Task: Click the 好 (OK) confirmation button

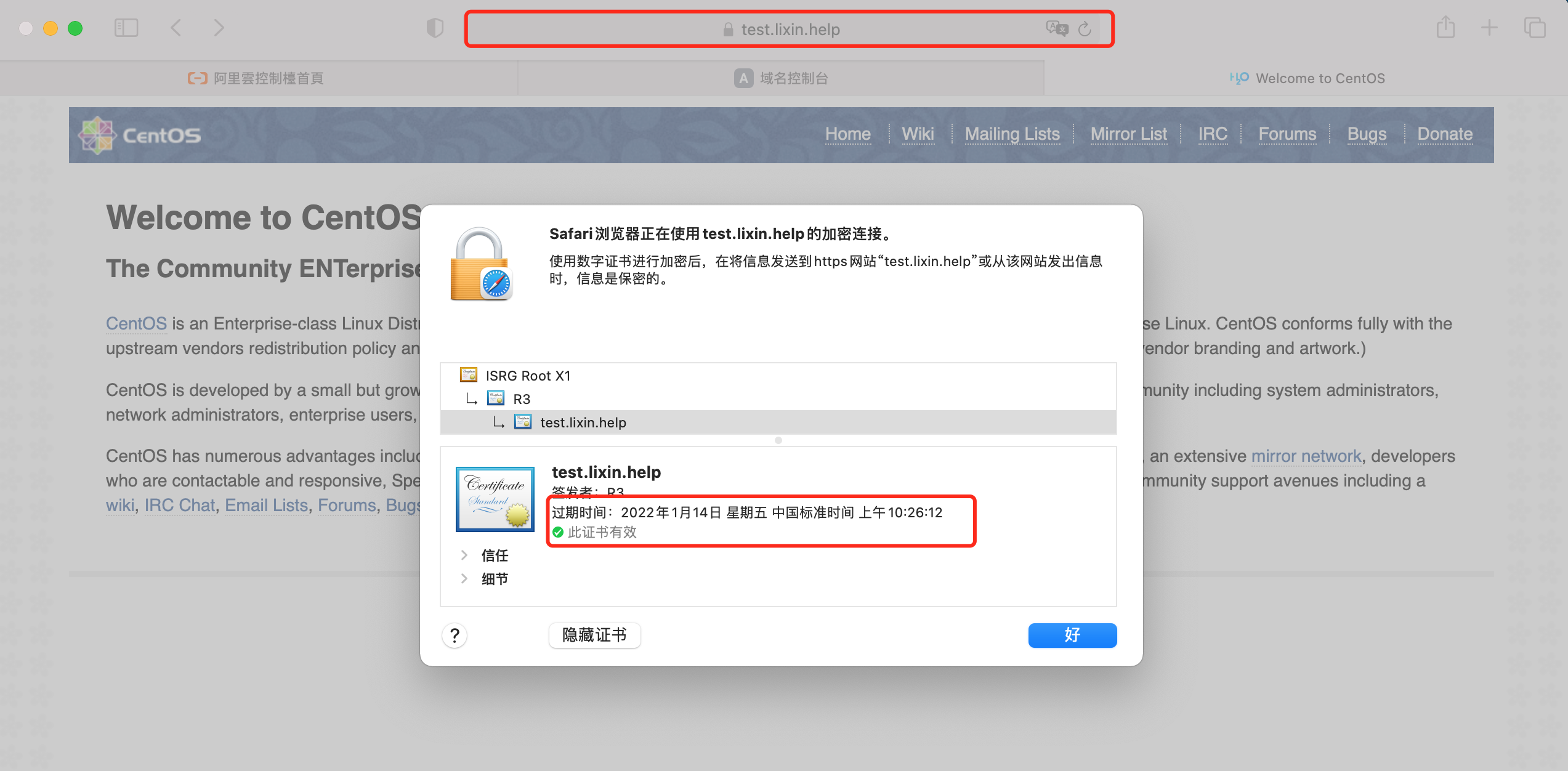Action: point(1073,634)
